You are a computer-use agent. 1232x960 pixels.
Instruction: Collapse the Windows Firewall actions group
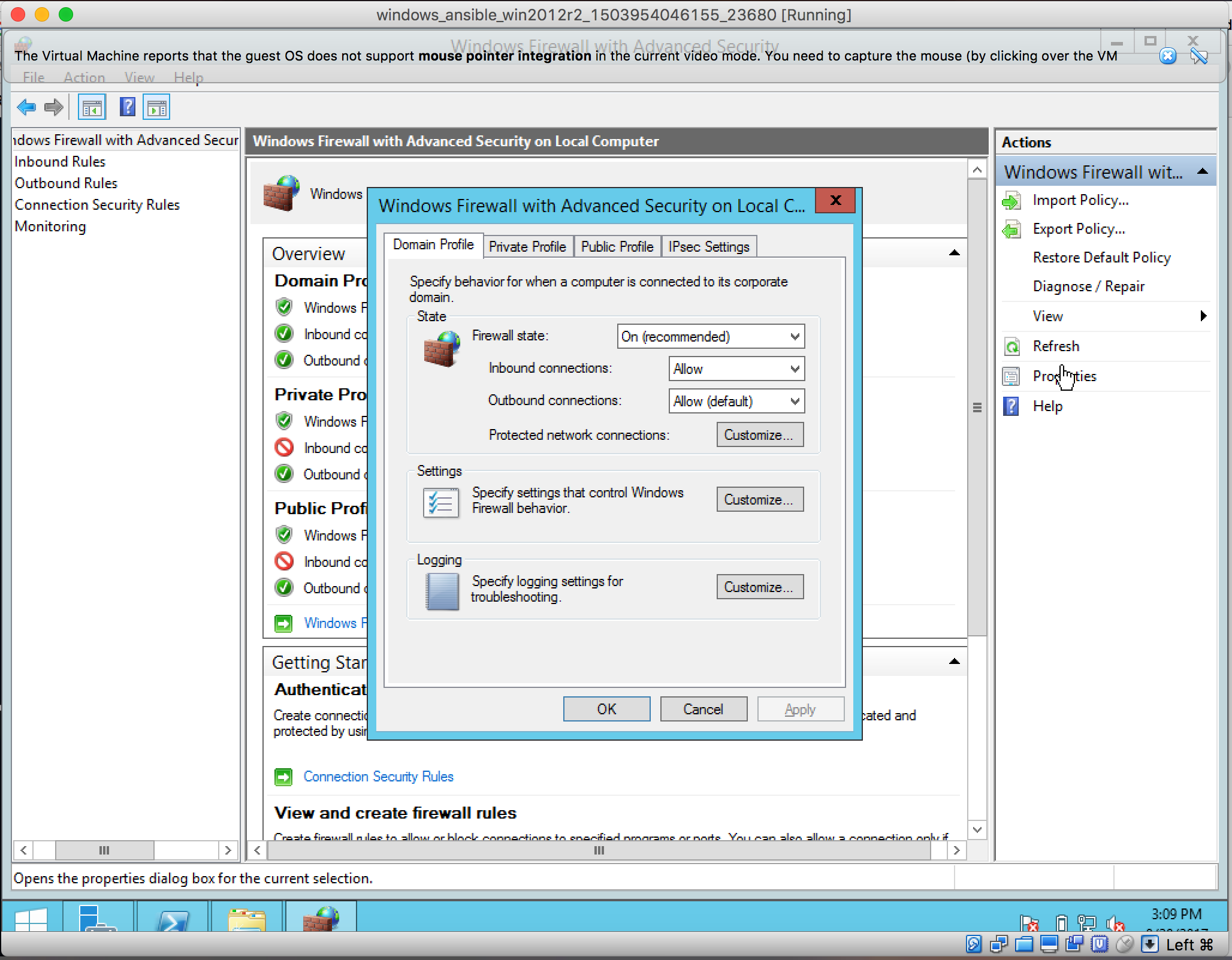pyautogui.click(x=1202, y=172)
